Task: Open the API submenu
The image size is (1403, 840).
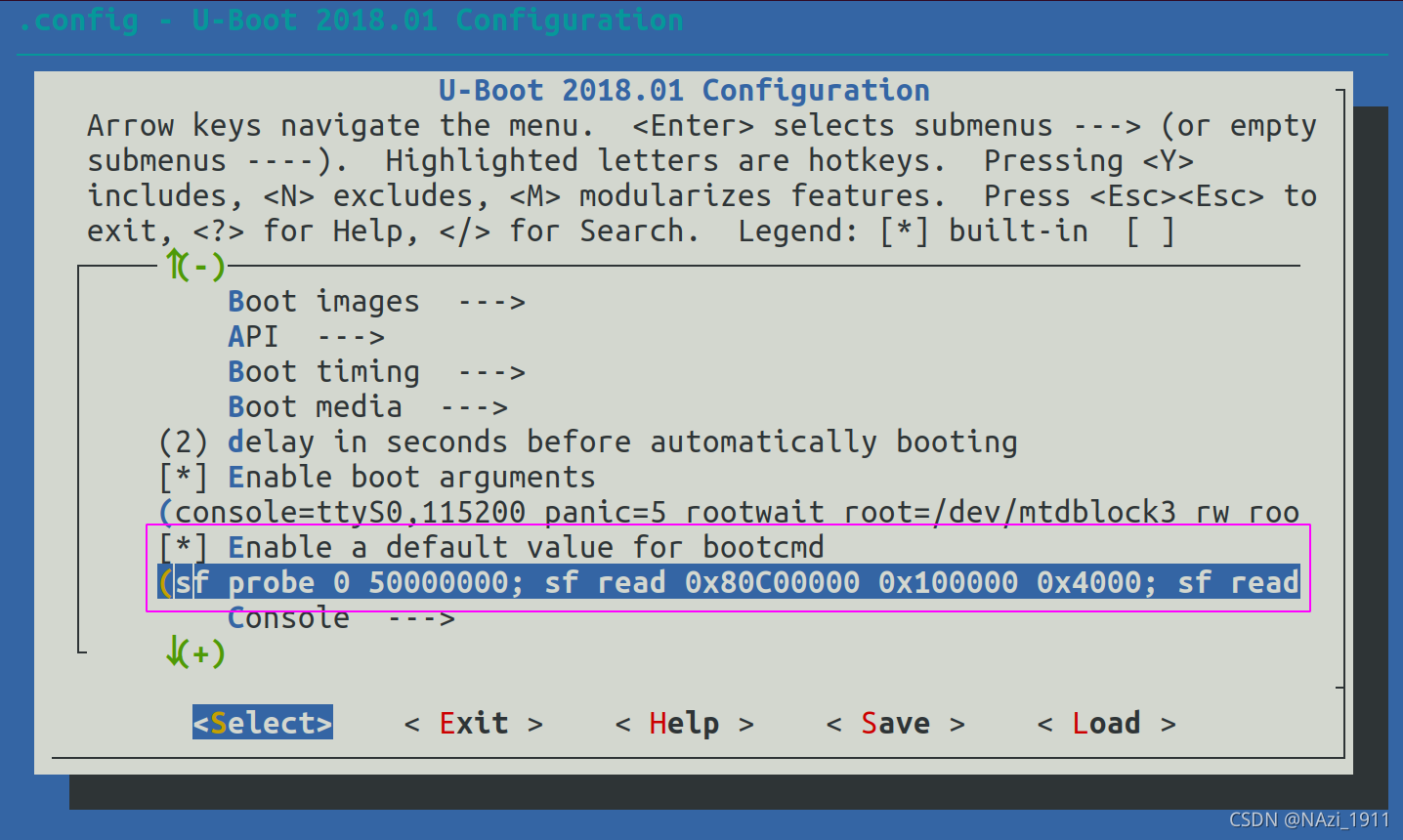Action: [306, 337]
